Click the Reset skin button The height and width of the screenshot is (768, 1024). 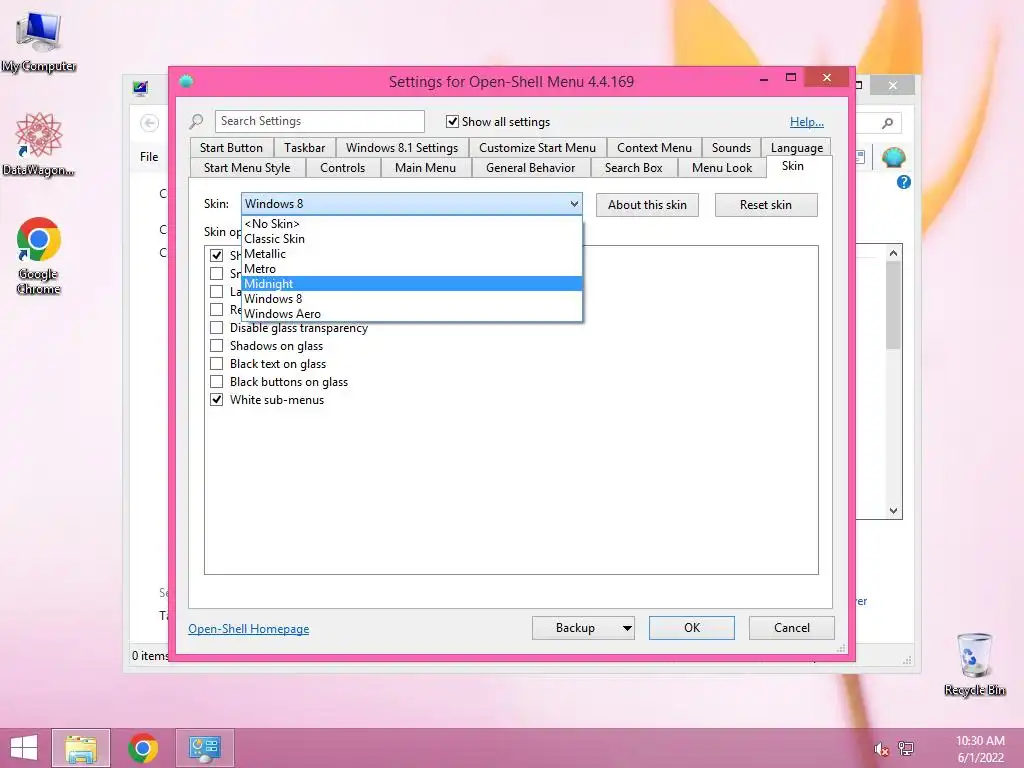click(x=766, y=205)
